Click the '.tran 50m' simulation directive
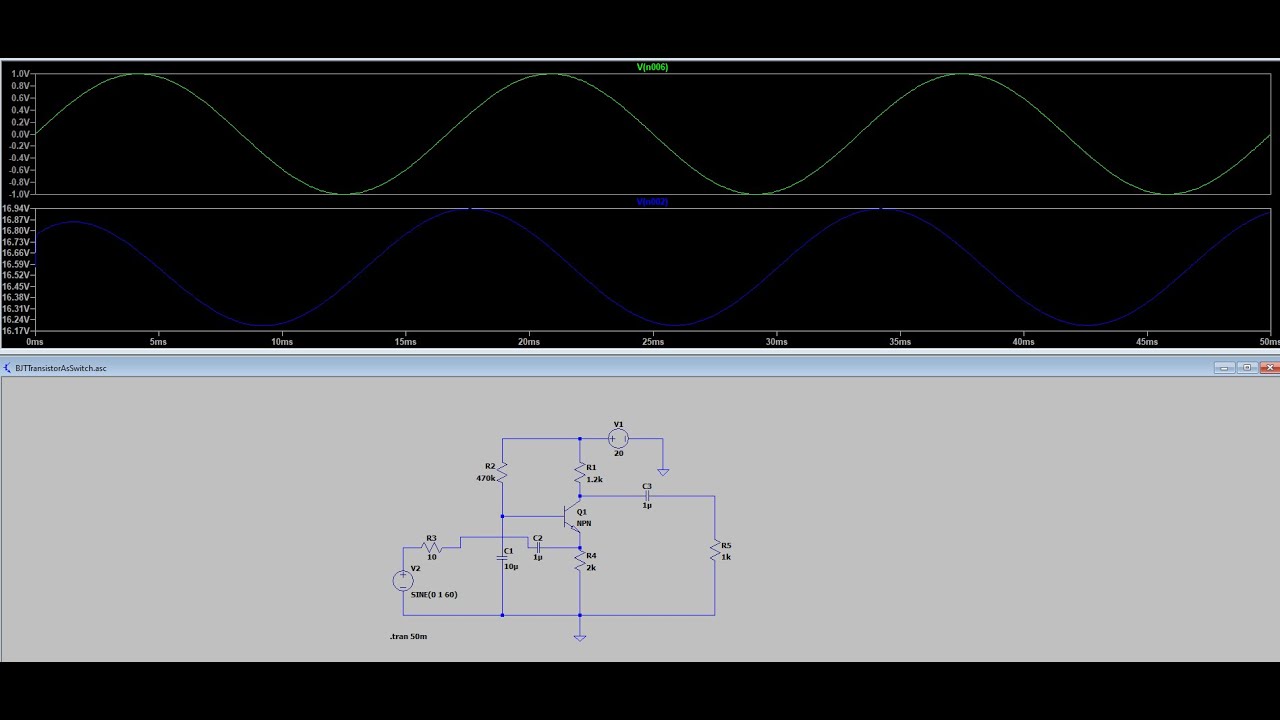 pyautogui.click(x=408, y=636)
